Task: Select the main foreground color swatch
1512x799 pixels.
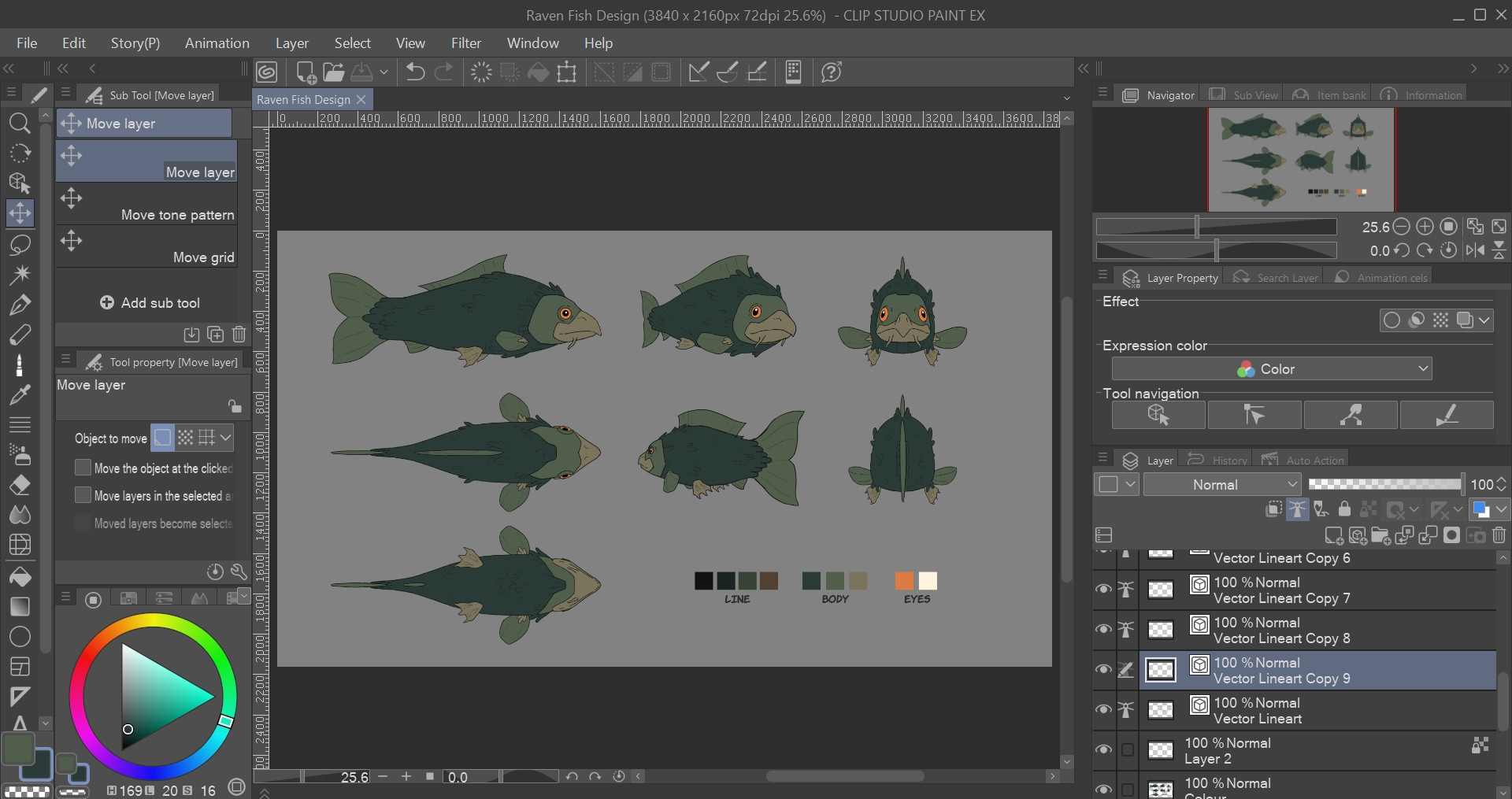Action: (18, 748)
